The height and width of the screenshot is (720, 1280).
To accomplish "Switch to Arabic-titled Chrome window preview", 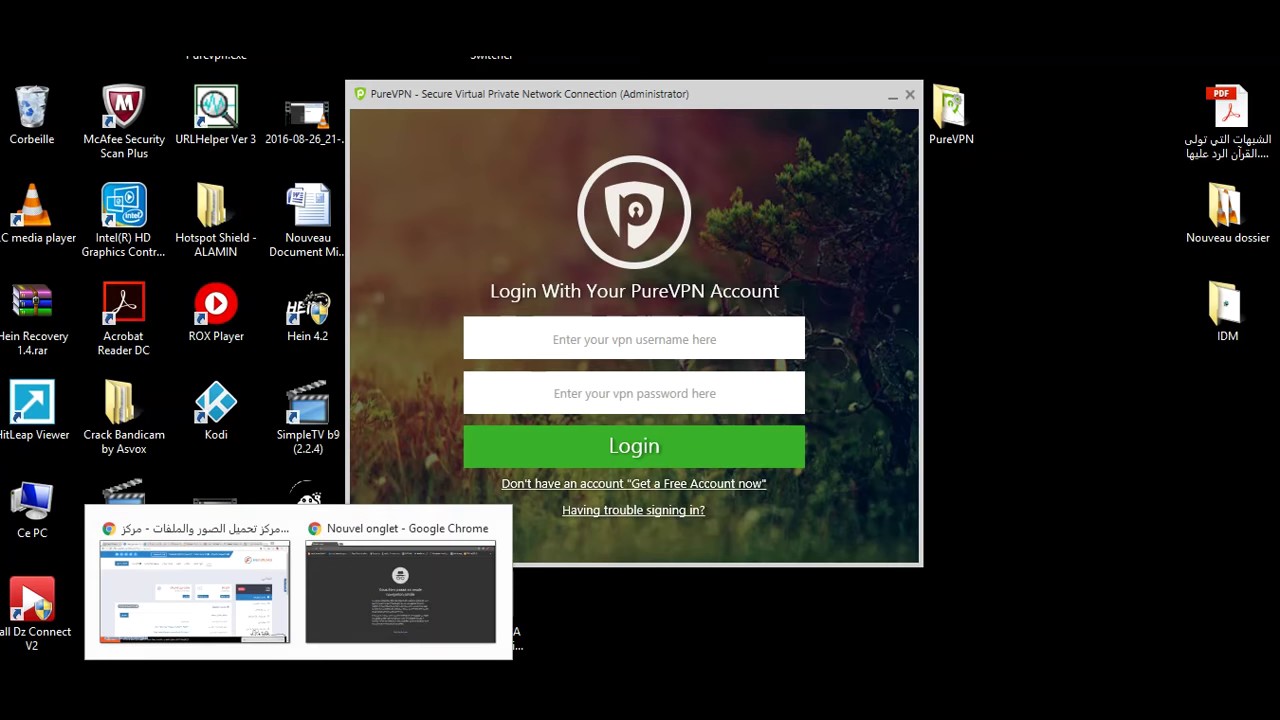I will (195, 592).
